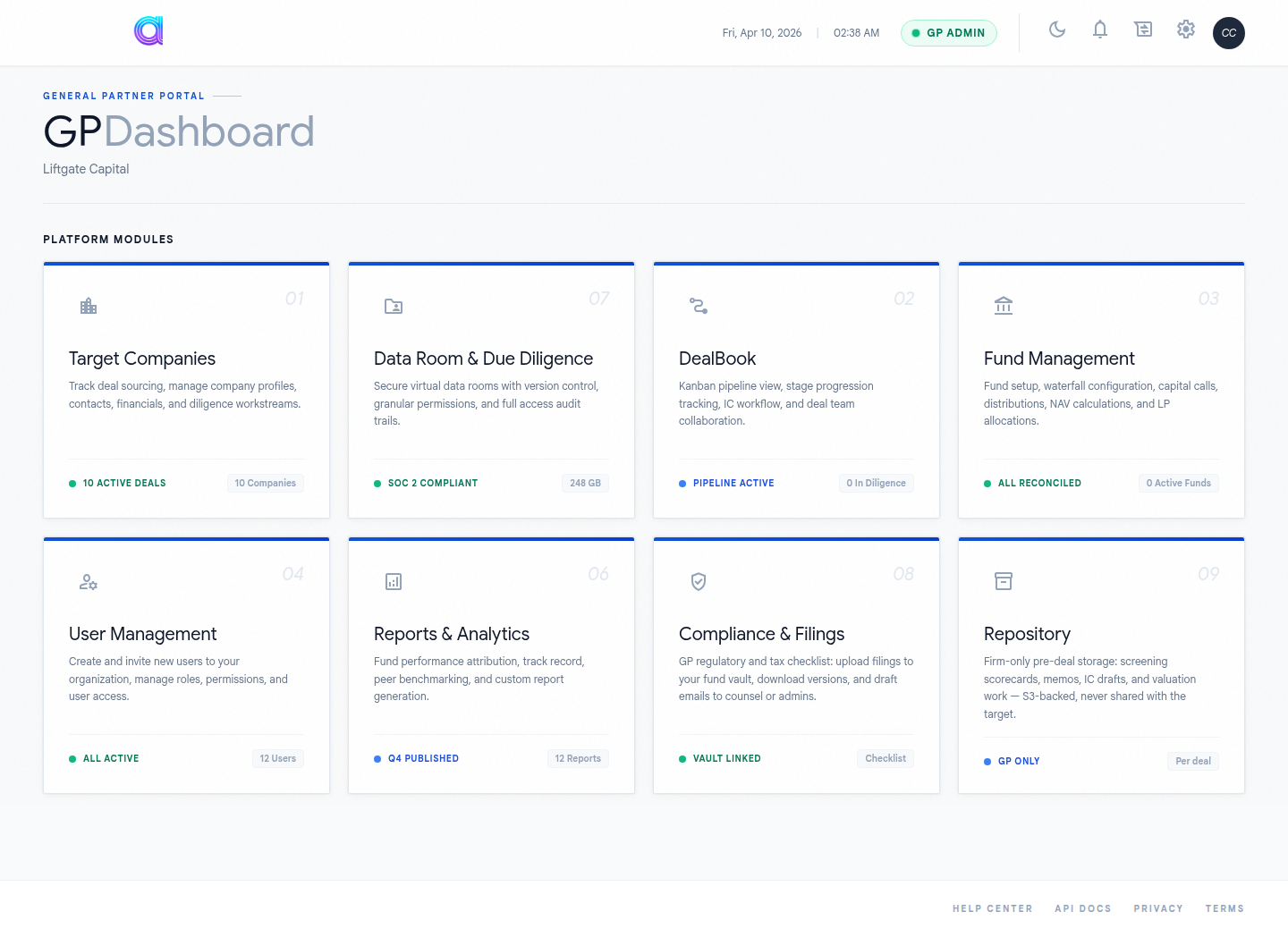Screen dimensions: 1288x937
Task: Open the HELP CENTER footer link
Action: tap(993, 908)
